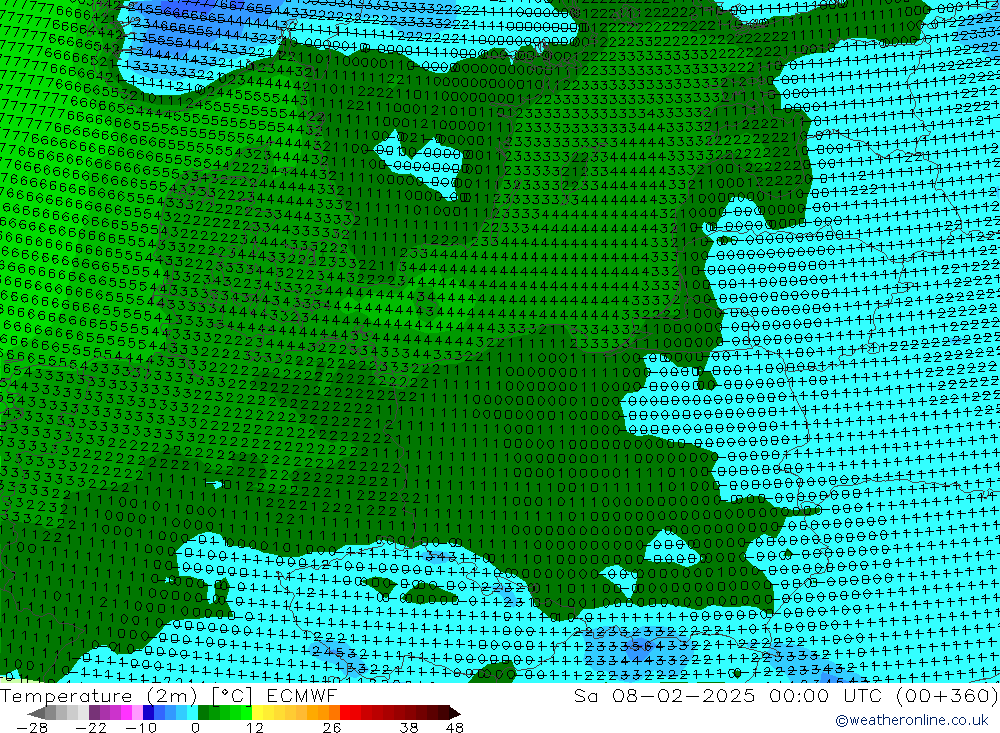Click the ECMWF model label

click(x=302, y=695)
